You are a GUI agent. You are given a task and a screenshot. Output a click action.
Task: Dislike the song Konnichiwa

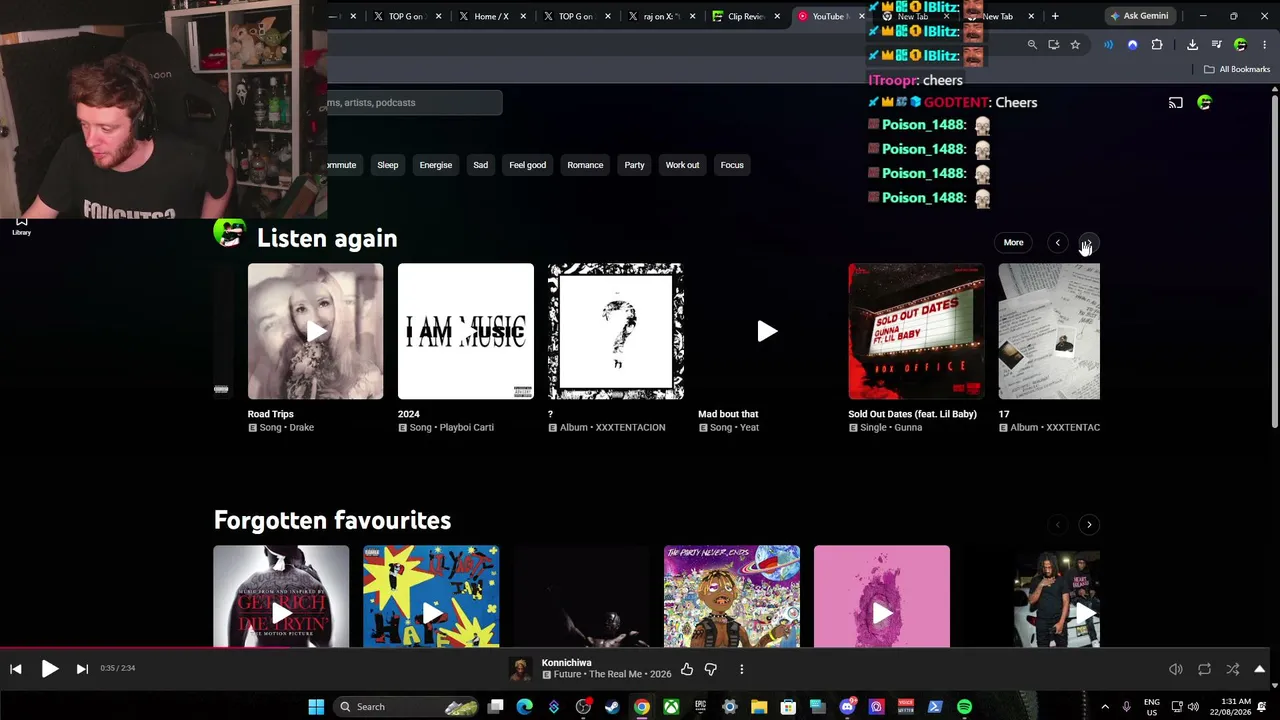pyautogui.click(x=711, y=669)
